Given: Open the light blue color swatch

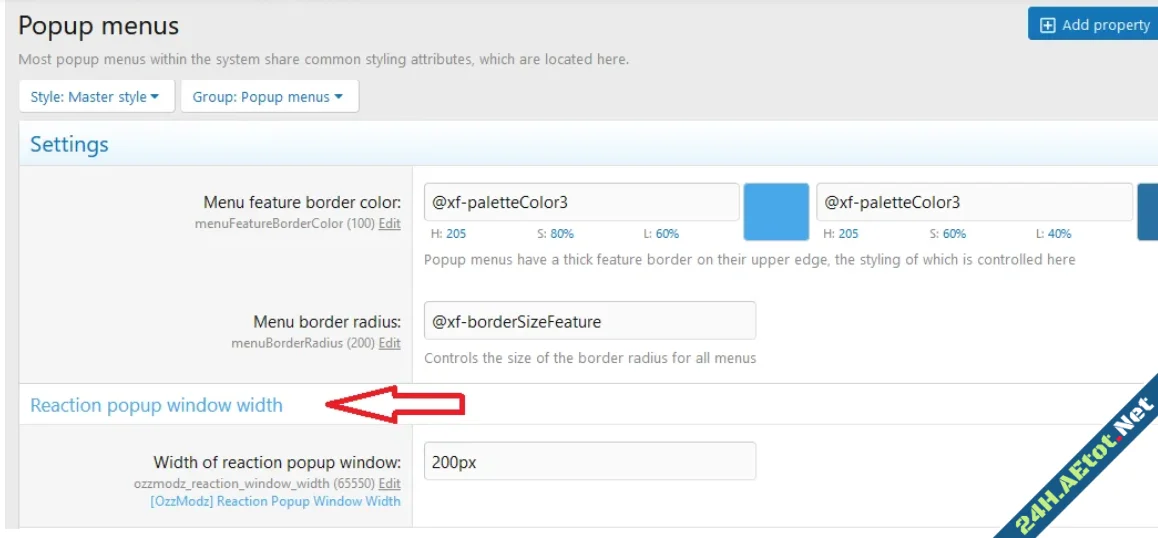Looking at the screenshot, I should (776, 212).
